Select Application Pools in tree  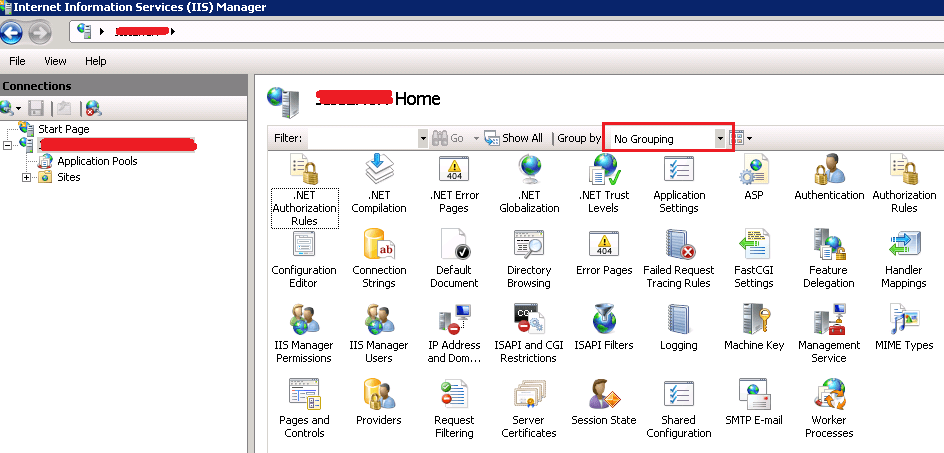(98, 161)
